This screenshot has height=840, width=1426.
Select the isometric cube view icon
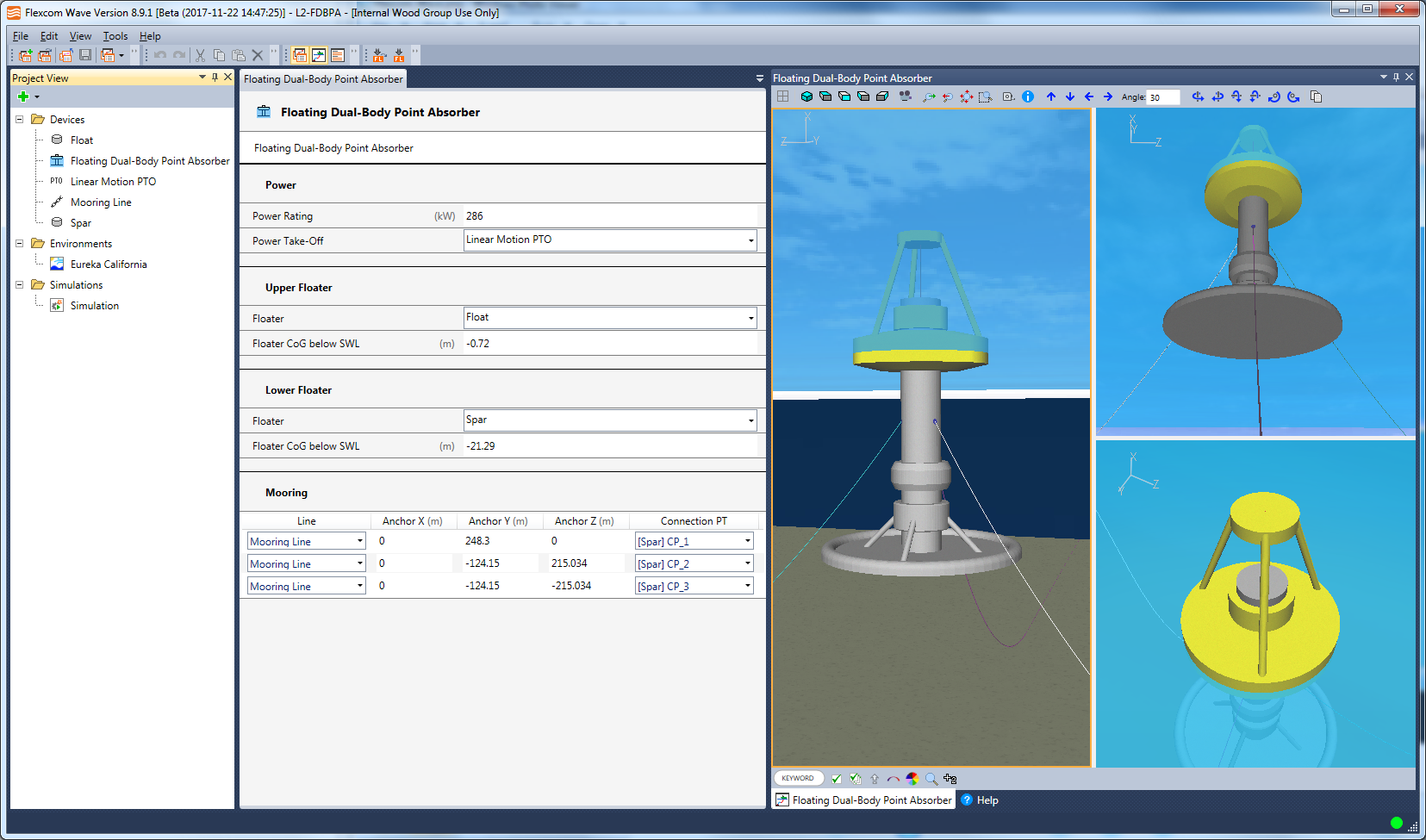point(806,96)
